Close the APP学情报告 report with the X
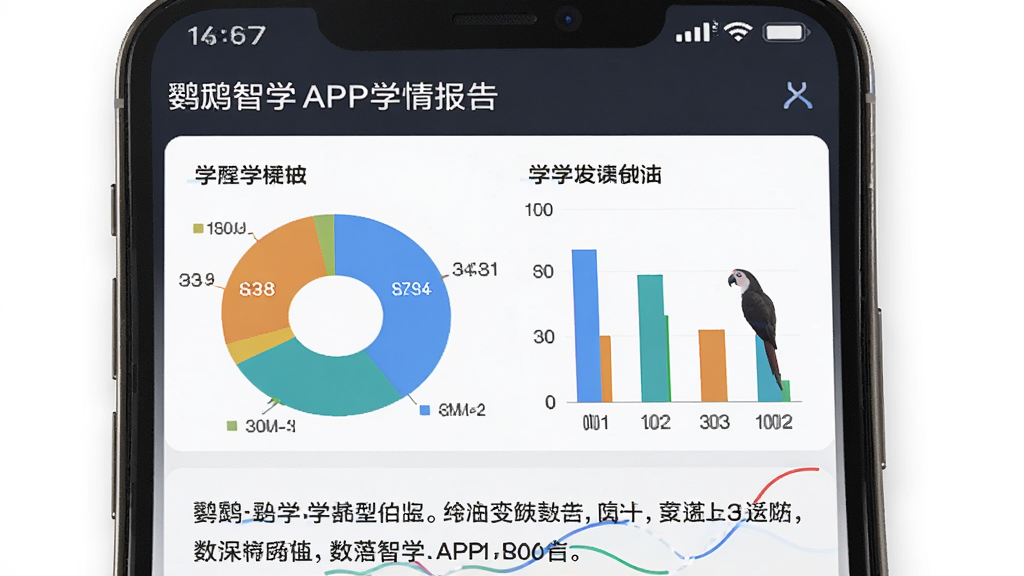The image size is (1024, 576). point(797,96)
